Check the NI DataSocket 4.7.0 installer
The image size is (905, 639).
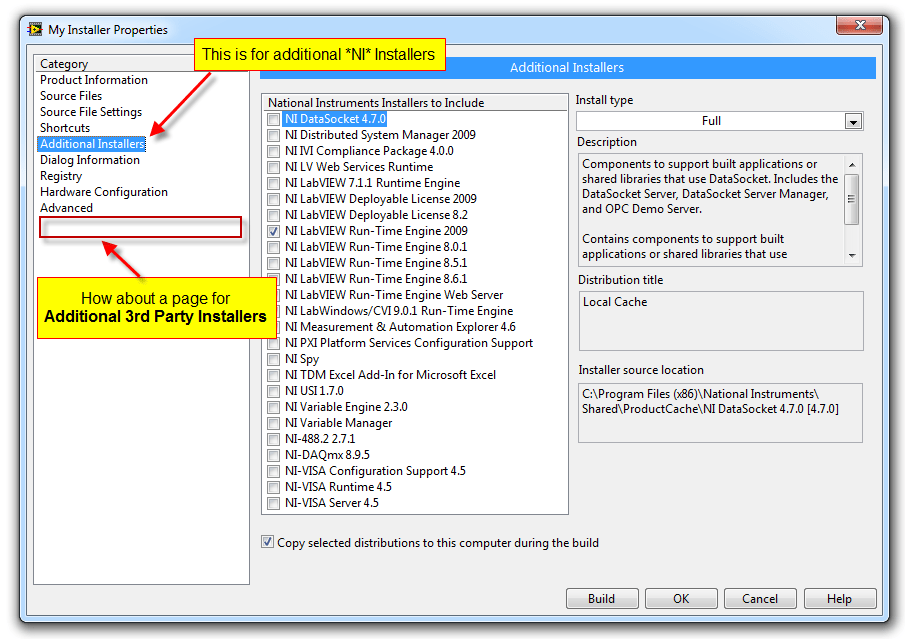pyautogui.click(x=273, y=119)
